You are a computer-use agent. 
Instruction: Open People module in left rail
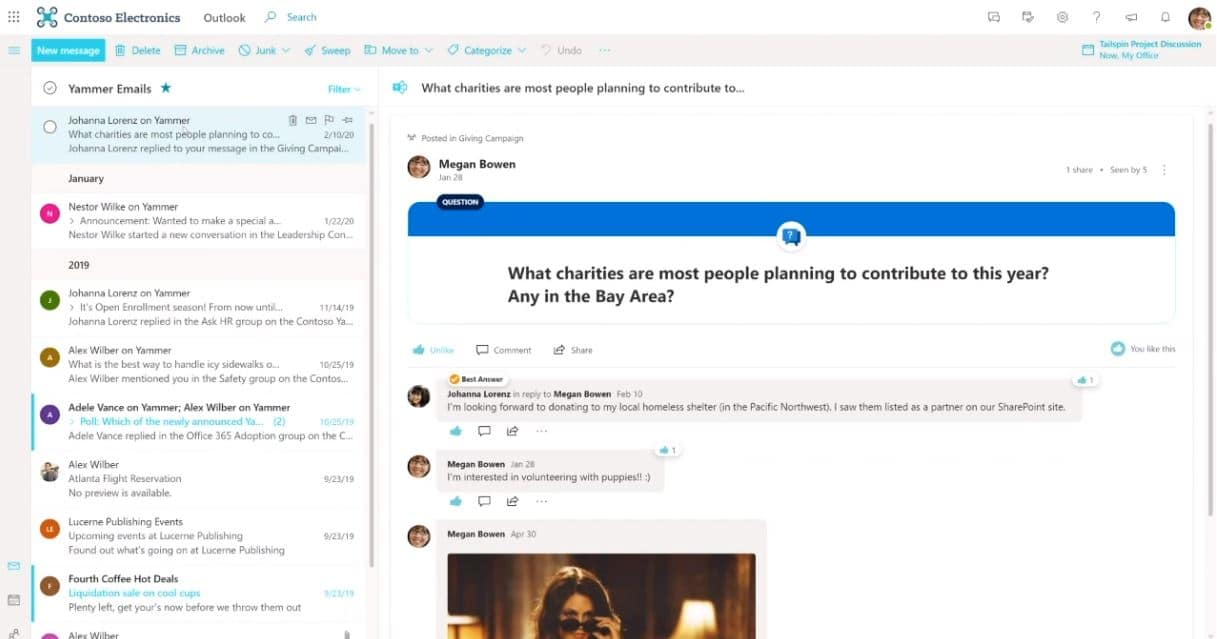click(14, 633)
